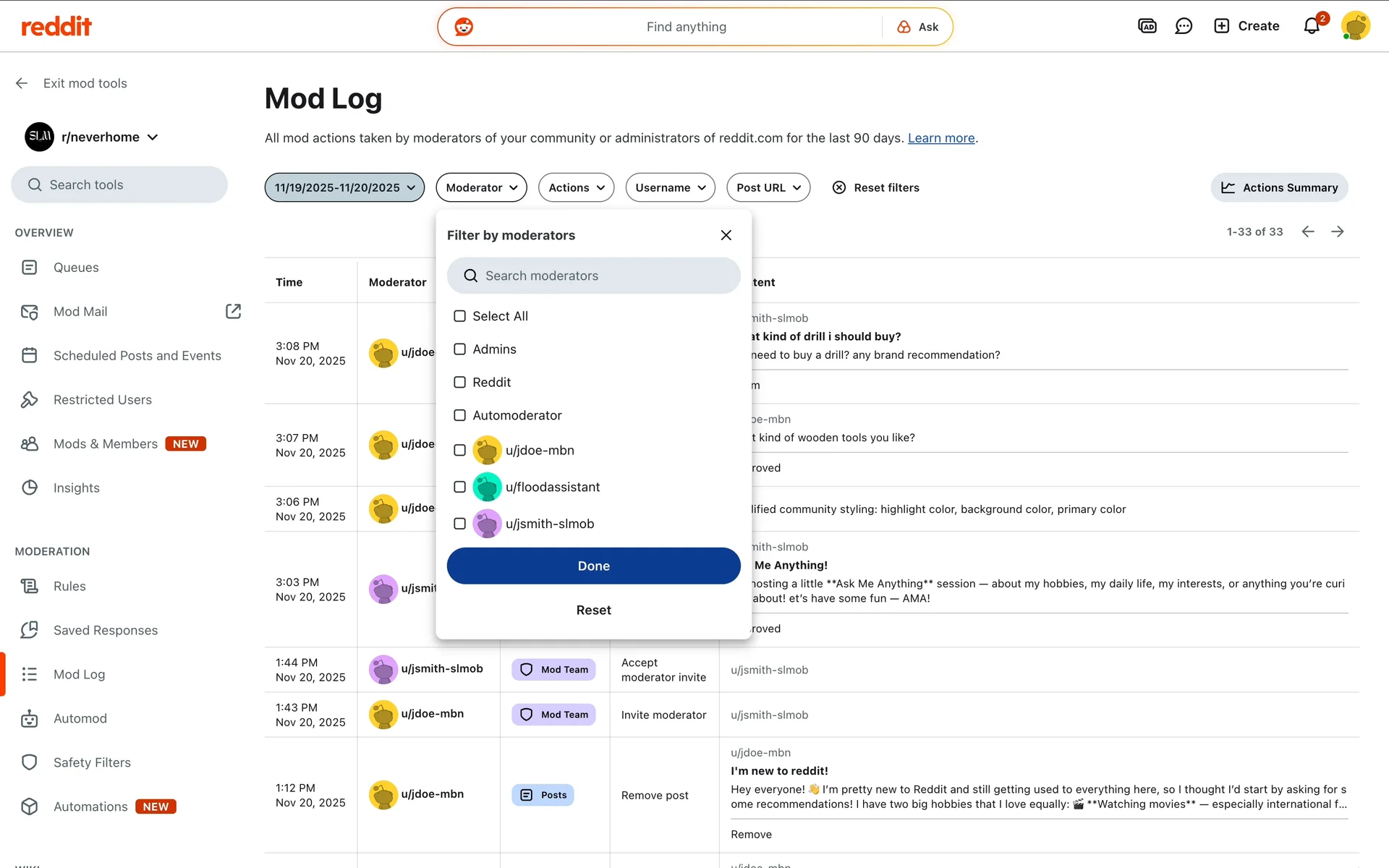Enable the u/floodassistant moderator checkbox
Screen dimensions: 1389x868
coord(459,487)
